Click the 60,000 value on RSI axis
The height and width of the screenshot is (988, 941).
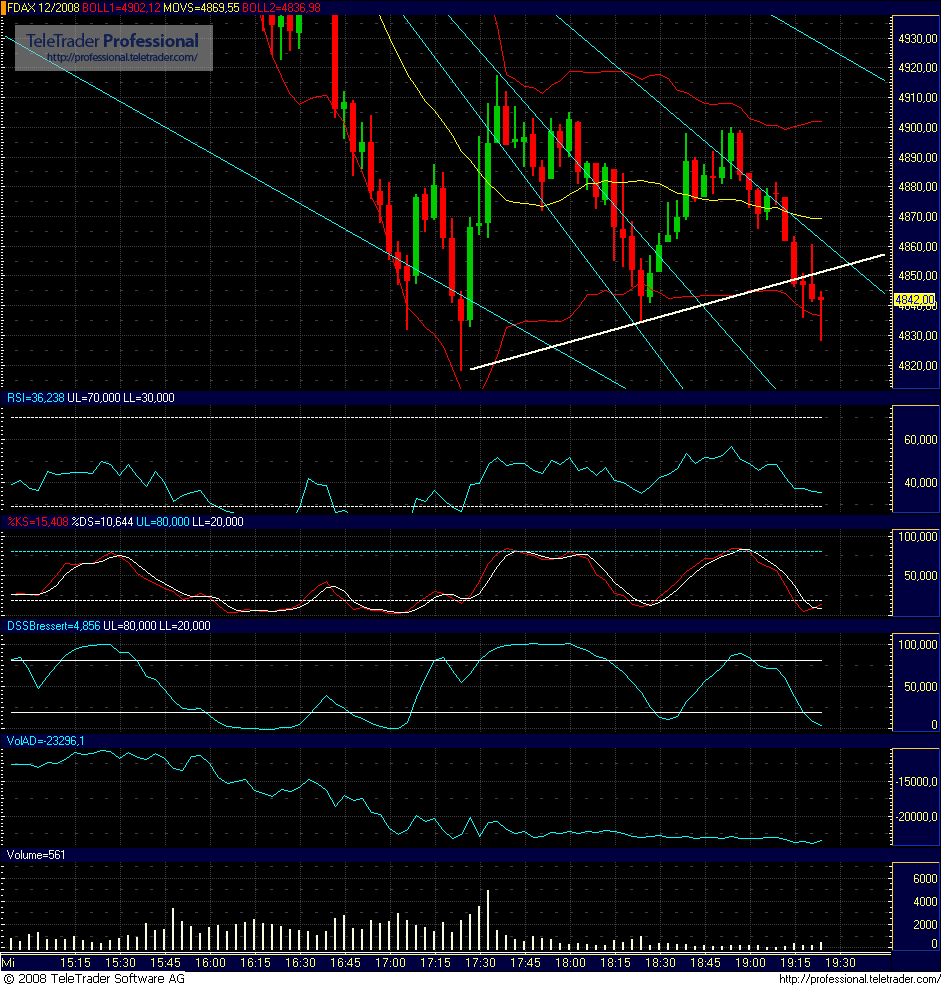pyautogui.click(x=920, y=439)
